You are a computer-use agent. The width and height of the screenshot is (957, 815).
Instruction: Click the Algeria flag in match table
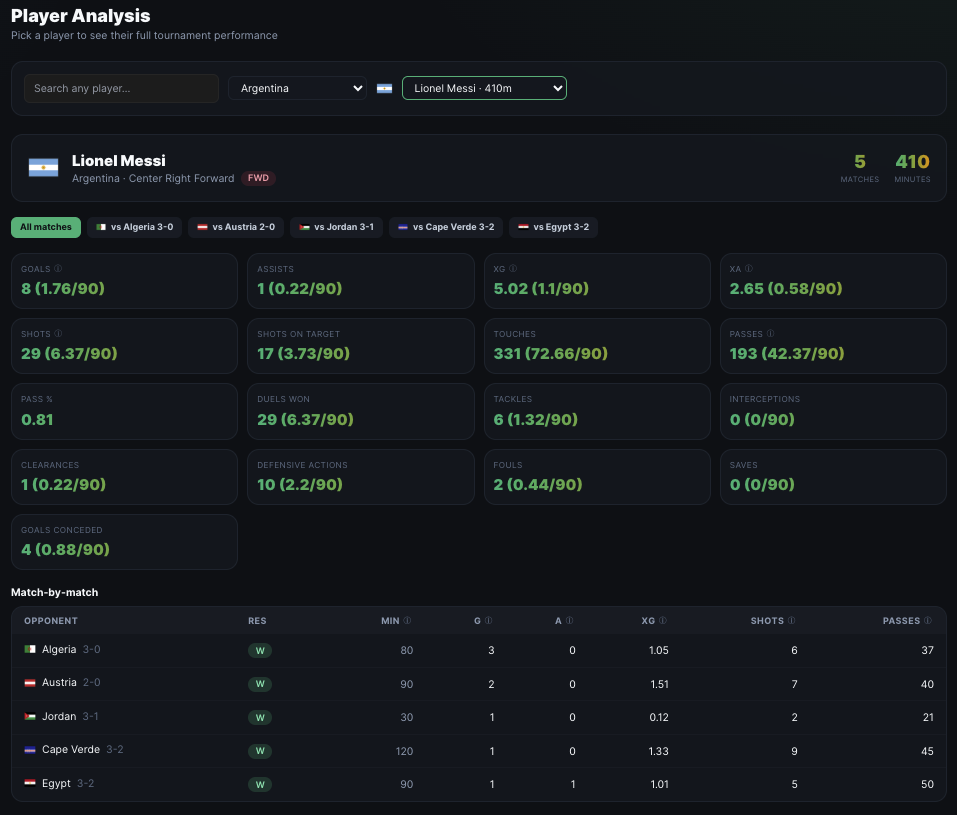[x=30, y=649]
